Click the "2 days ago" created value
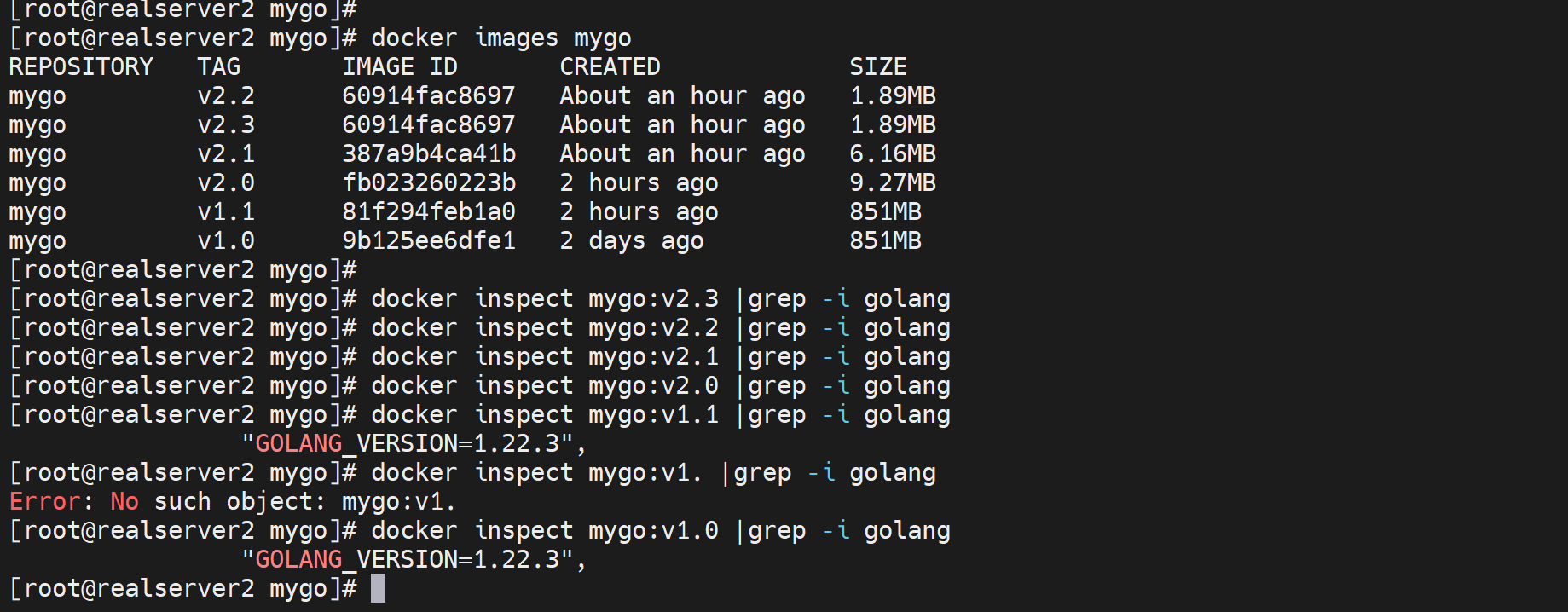This screenshot has width=1568, height=612. 631,240
